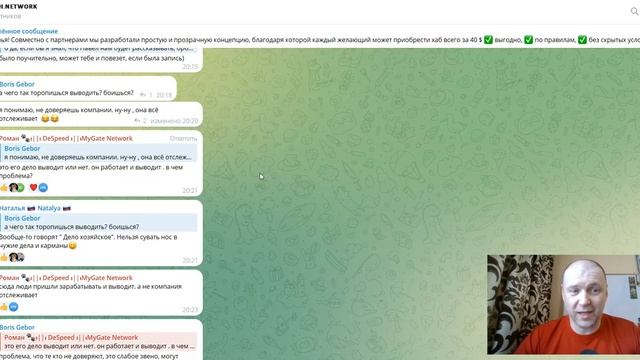Click the smiling emoji after 'карманы'
The height and width of the screenshot is (360, 640).
pos(73,246)
